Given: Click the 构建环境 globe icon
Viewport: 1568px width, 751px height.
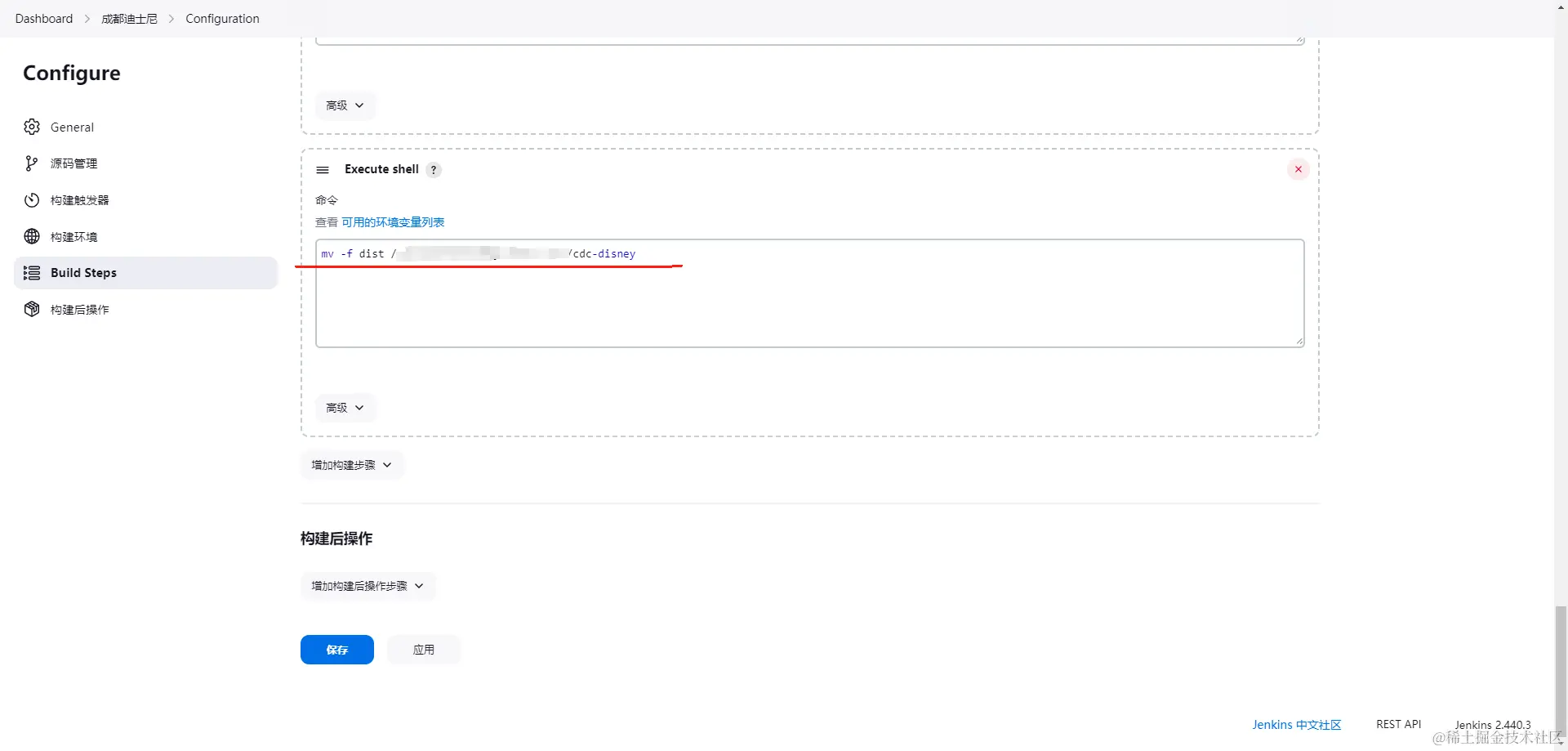Looking at the screenshot, I should click(32, 236).
